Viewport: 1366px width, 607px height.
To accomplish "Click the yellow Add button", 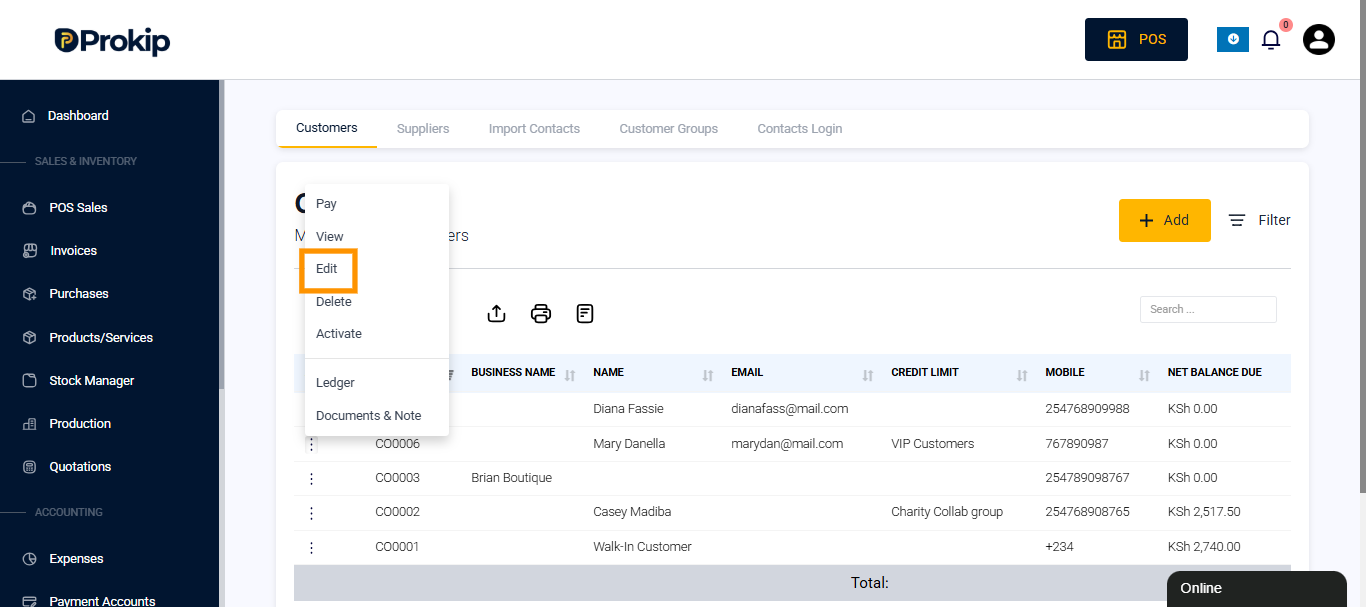I will 1165,220.
